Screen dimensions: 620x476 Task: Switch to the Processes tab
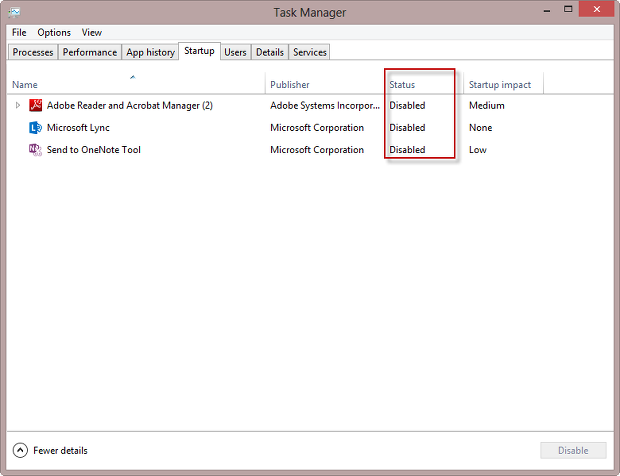(33, 52)
